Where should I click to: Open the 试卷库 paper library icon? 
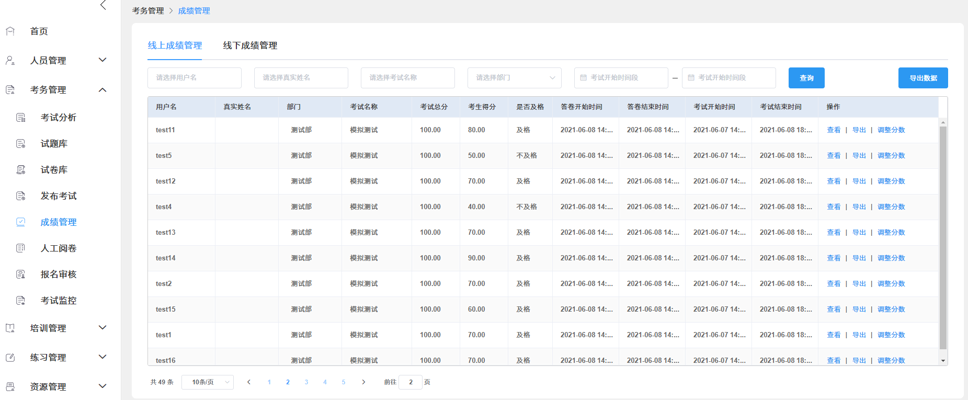click(20, 170)
